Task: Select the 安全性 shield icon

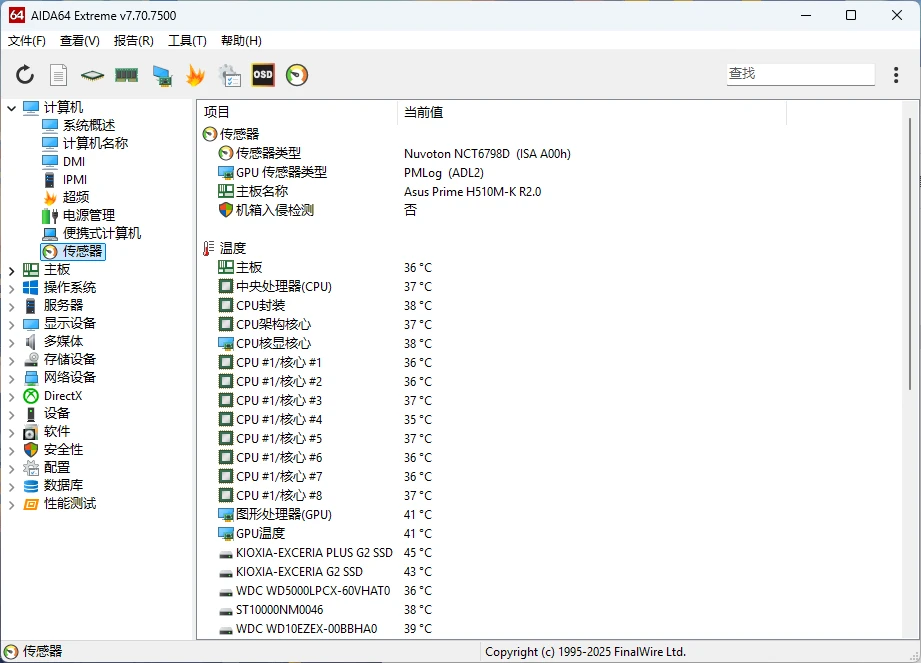Action: pyautogui.click(x=31, y=450)
